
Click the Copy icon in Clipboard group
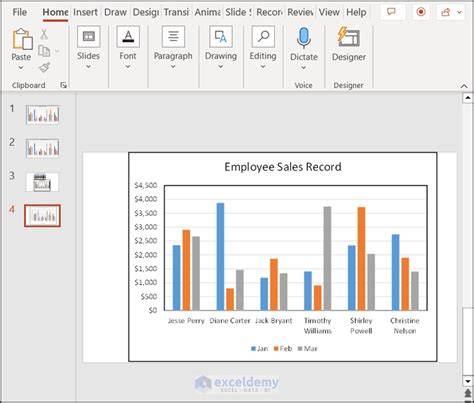(44, 51)
